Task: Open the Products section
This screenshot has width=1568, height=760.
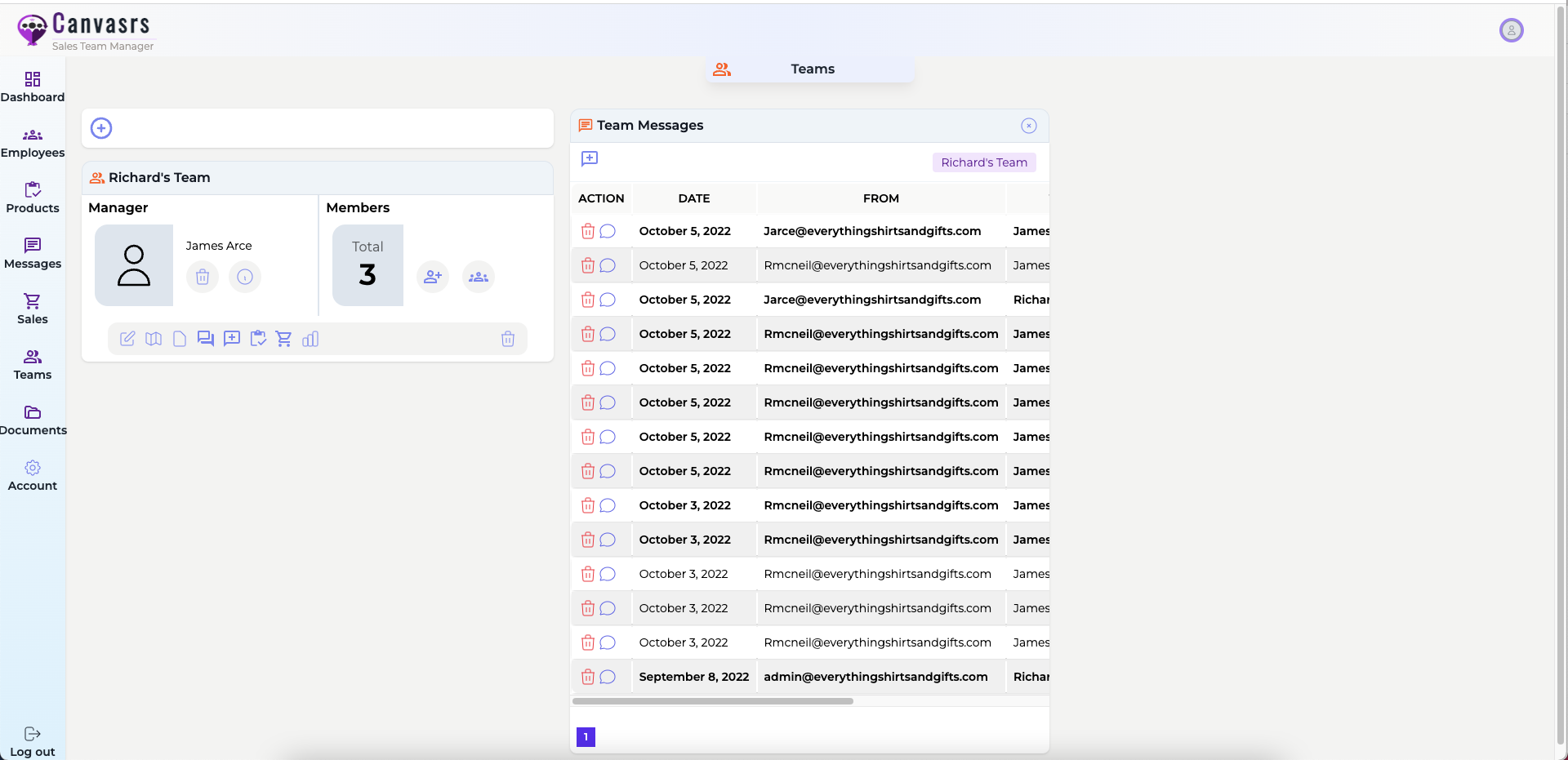Action: (33, 198)
